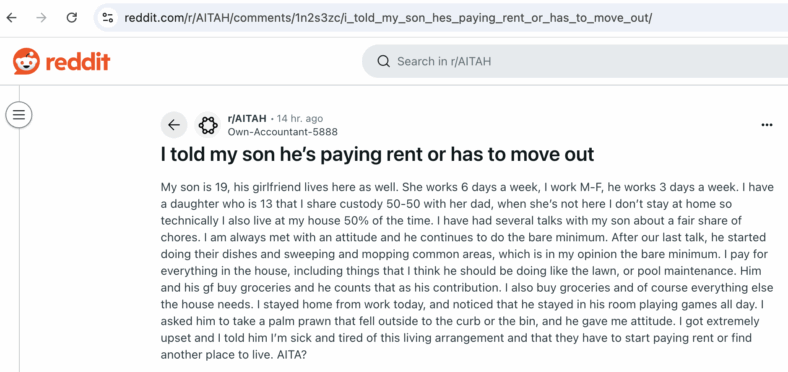Screen dimensions: 788x372
Task: Focus the Search in r/AITAH field
Action: [x=575, y=61]
